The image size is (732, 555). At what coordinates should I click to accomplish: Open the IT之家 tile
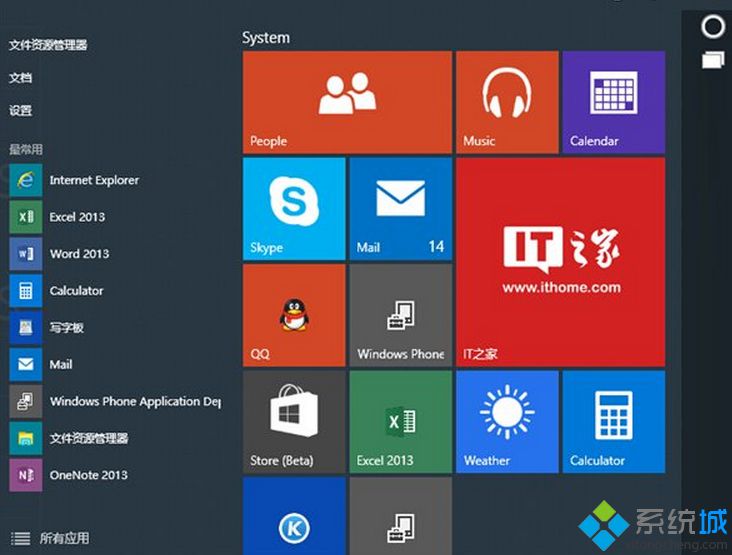coord(560,262)
